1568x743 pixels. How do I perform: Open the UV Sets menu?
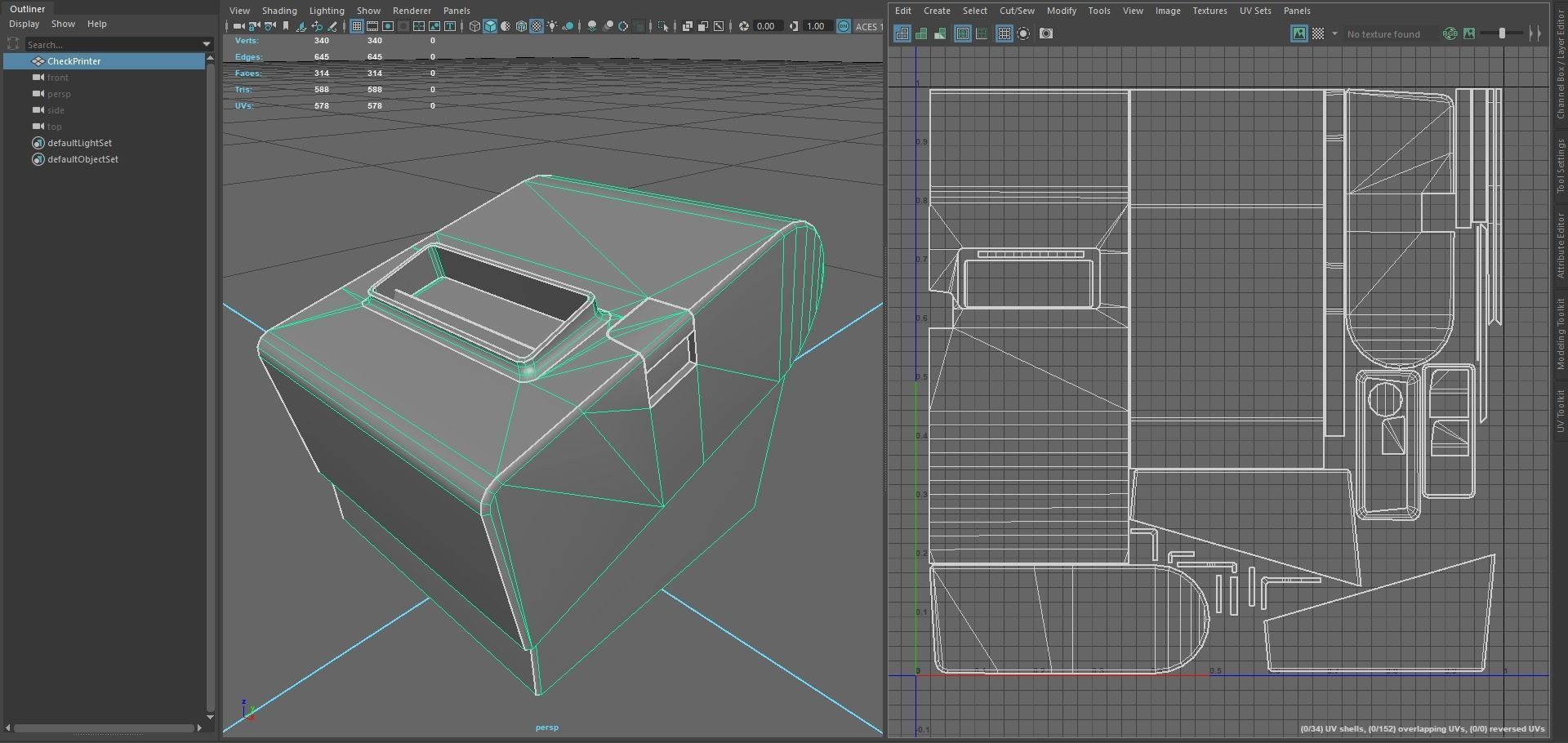[x=1255, y=11]
